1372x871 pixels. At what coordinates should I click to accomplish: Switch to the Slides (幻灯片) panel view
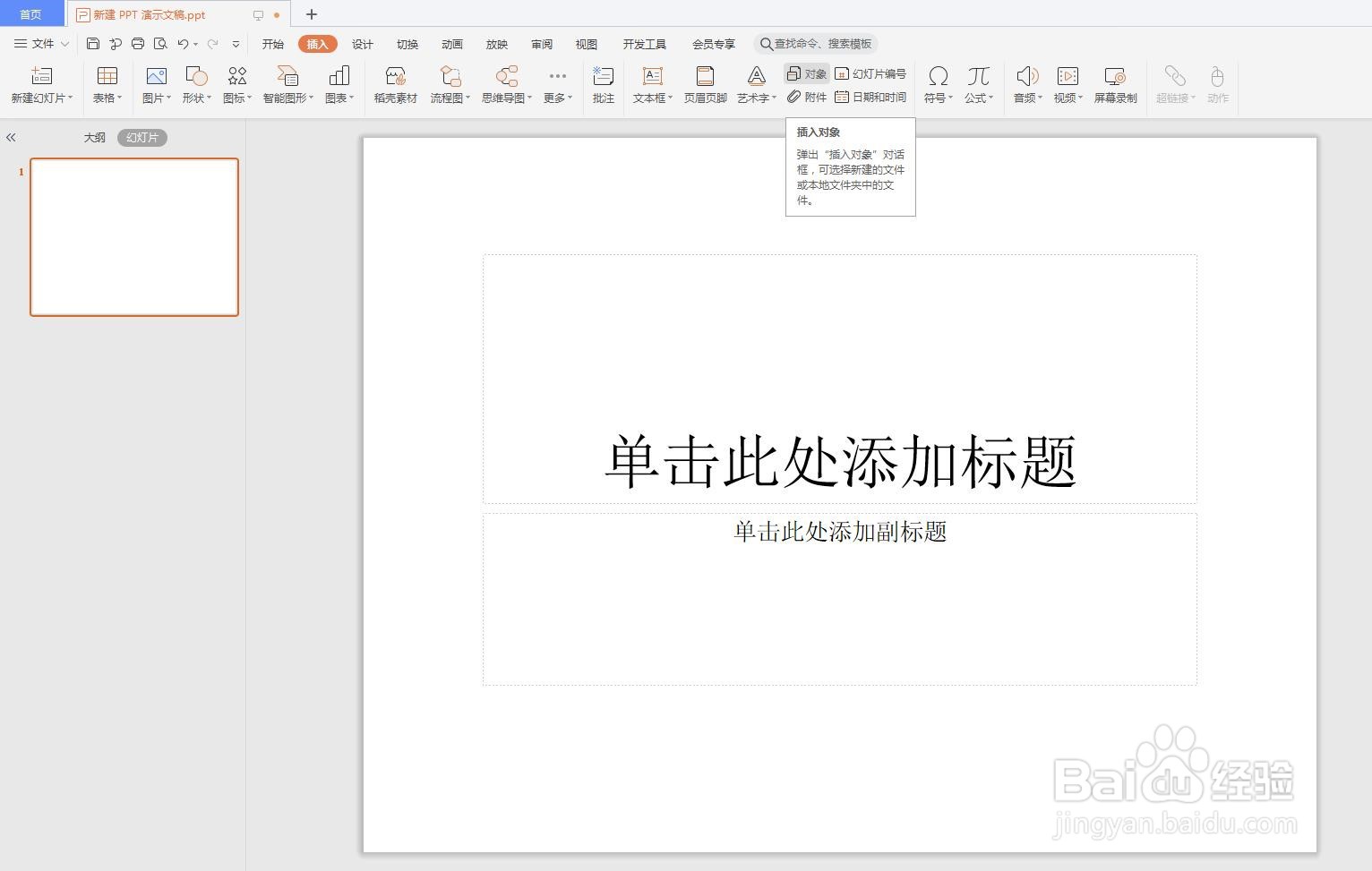point(142,137)
